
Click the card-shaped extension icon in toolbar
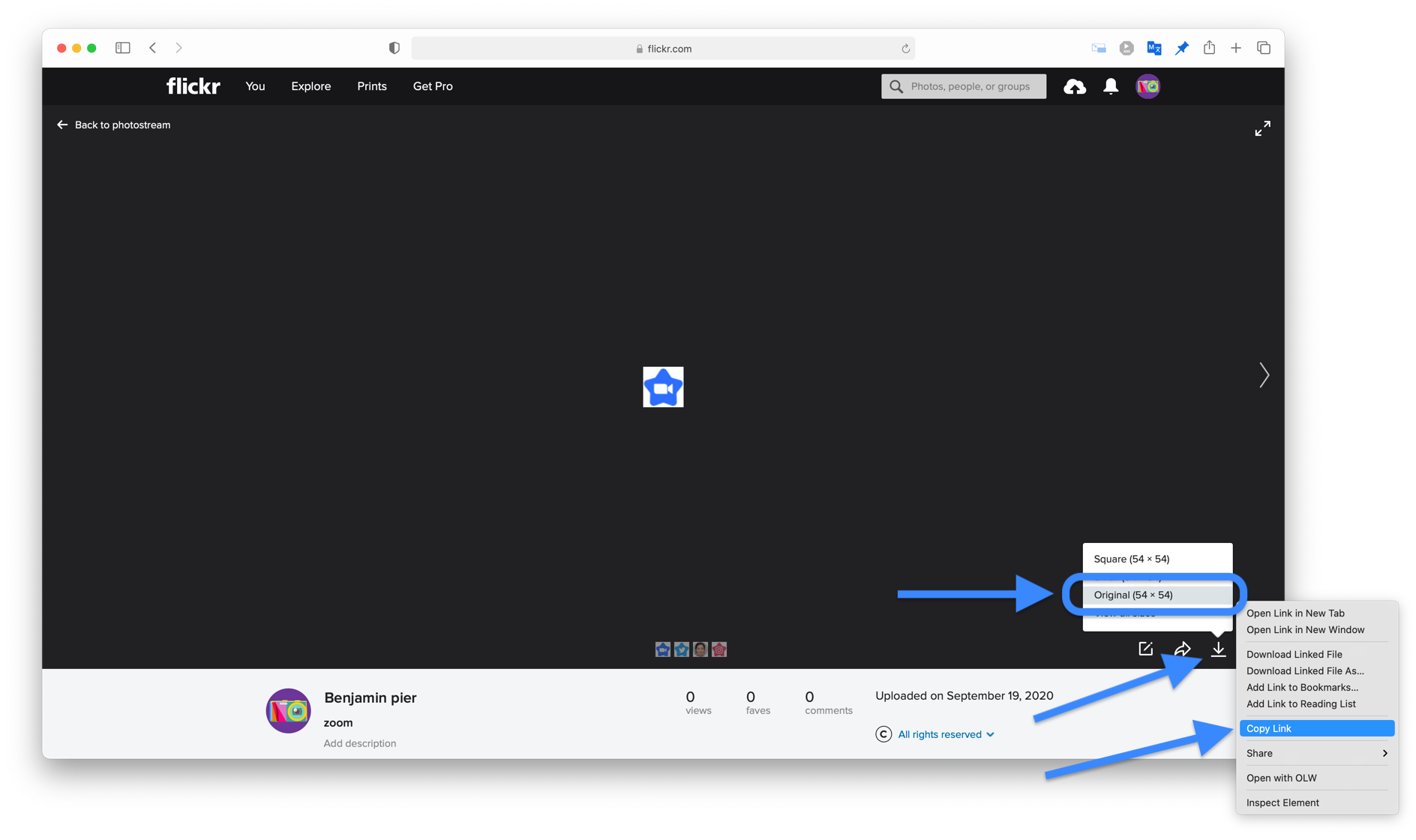coord(1098,48)
